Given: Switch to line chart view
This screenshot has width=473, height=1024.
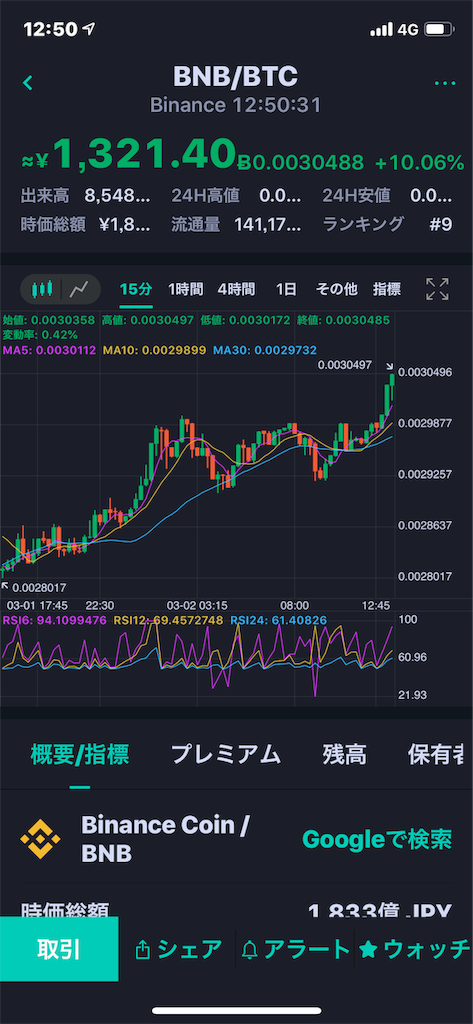Looking at the screenshot, I should click(x=80, y=289).
